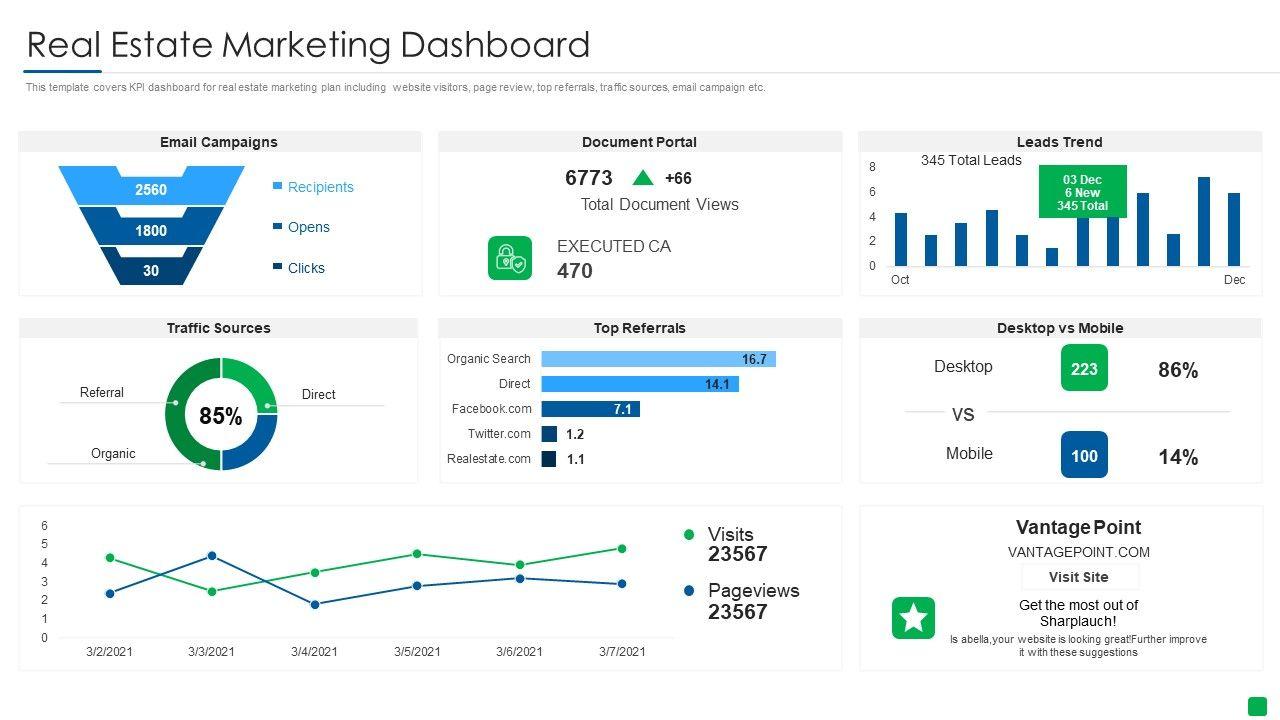Screen dimensions: 1280x720
Task: Click the Total Document Views label
Action: 660,205
